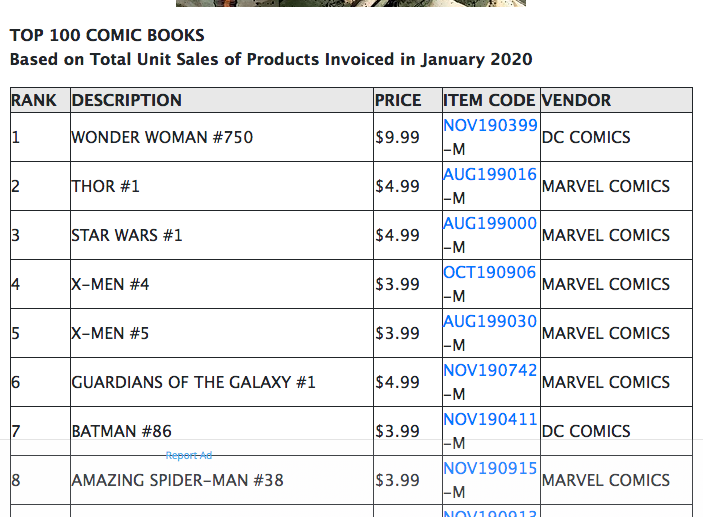Click the NOV190915 item code link
Viewport: 703px width, 517px height.
[x=490, y=469]
